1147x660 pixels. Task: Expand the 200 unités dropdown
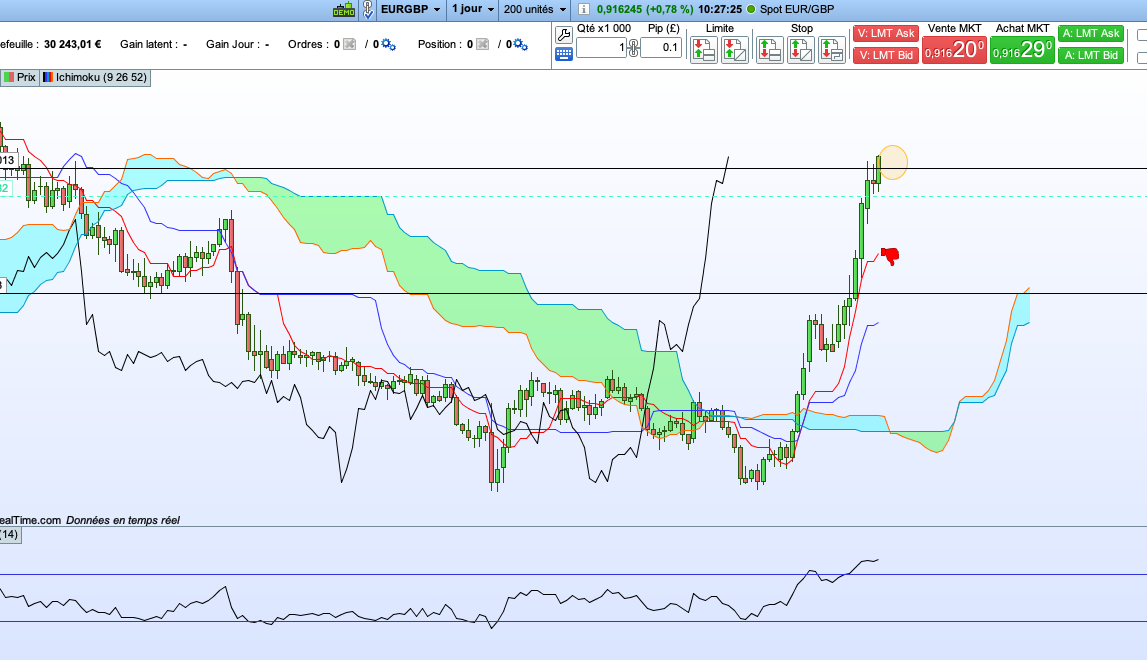(x=535, y=10)
